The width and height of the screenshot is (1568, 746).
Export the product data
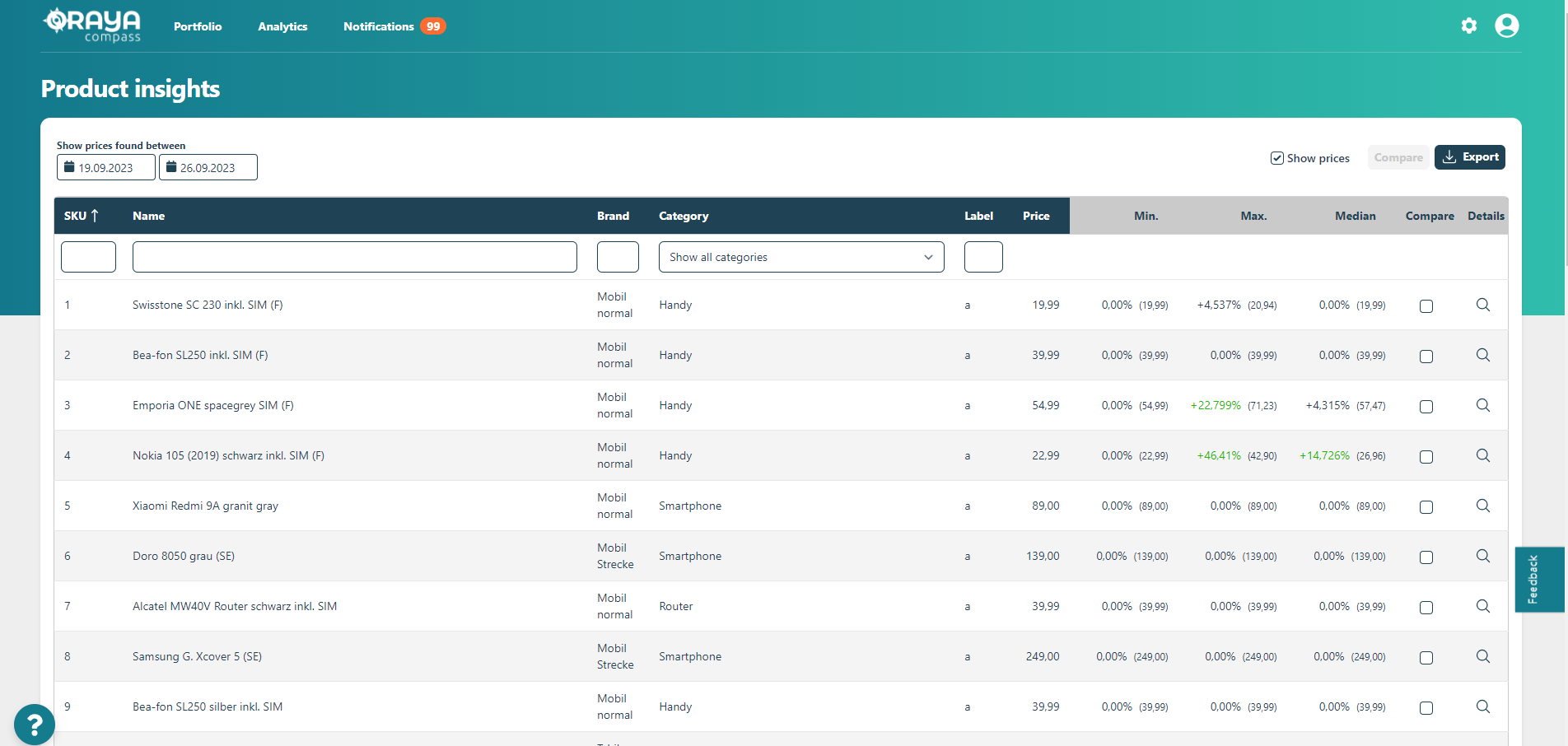[1470, 156]
